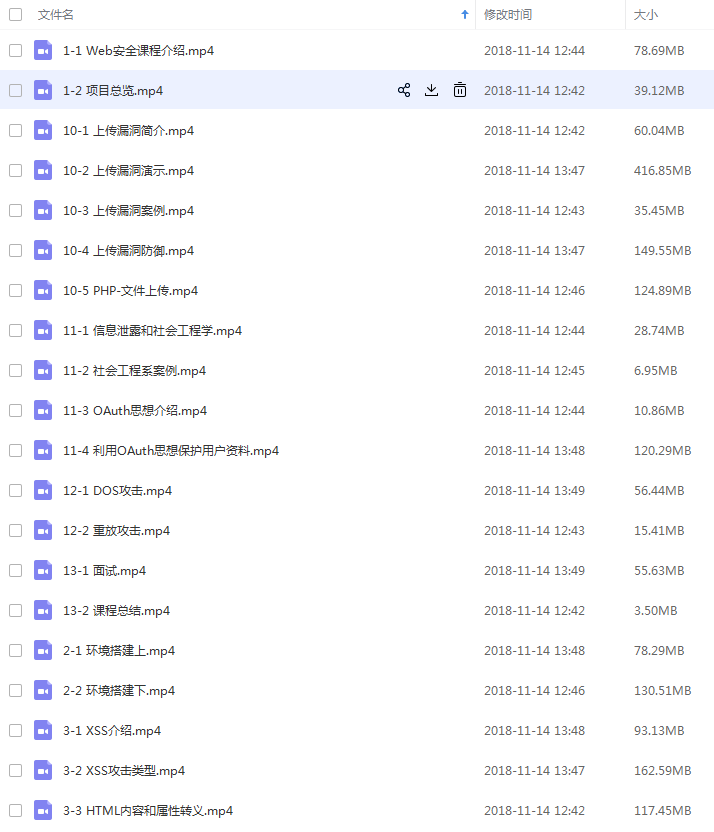Click video icon of 10-3 上传漏洞案例.mp4
The width and height of the screenshot is (714, 832).
43,211
